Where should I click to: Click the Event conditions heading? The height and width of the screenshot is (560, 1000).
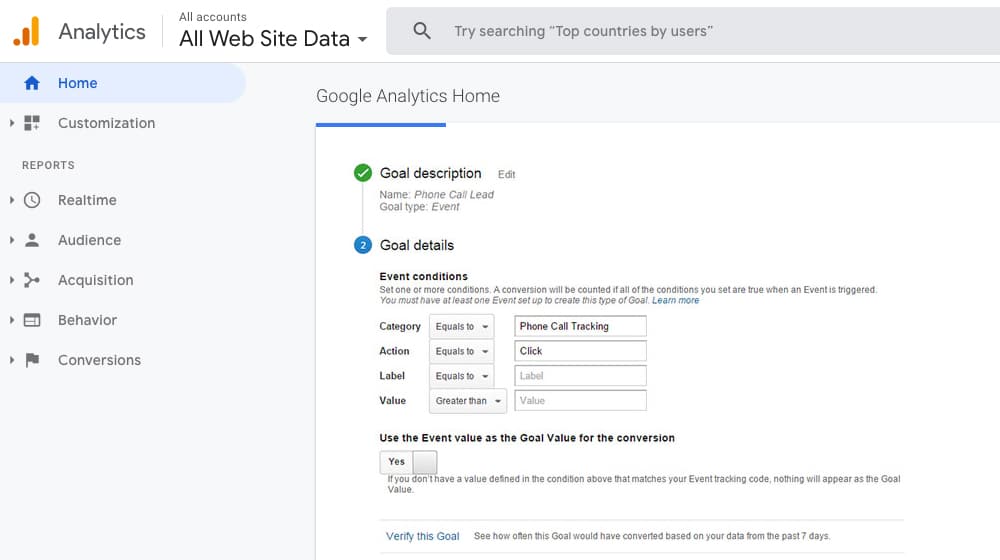(x=423, y=276)
